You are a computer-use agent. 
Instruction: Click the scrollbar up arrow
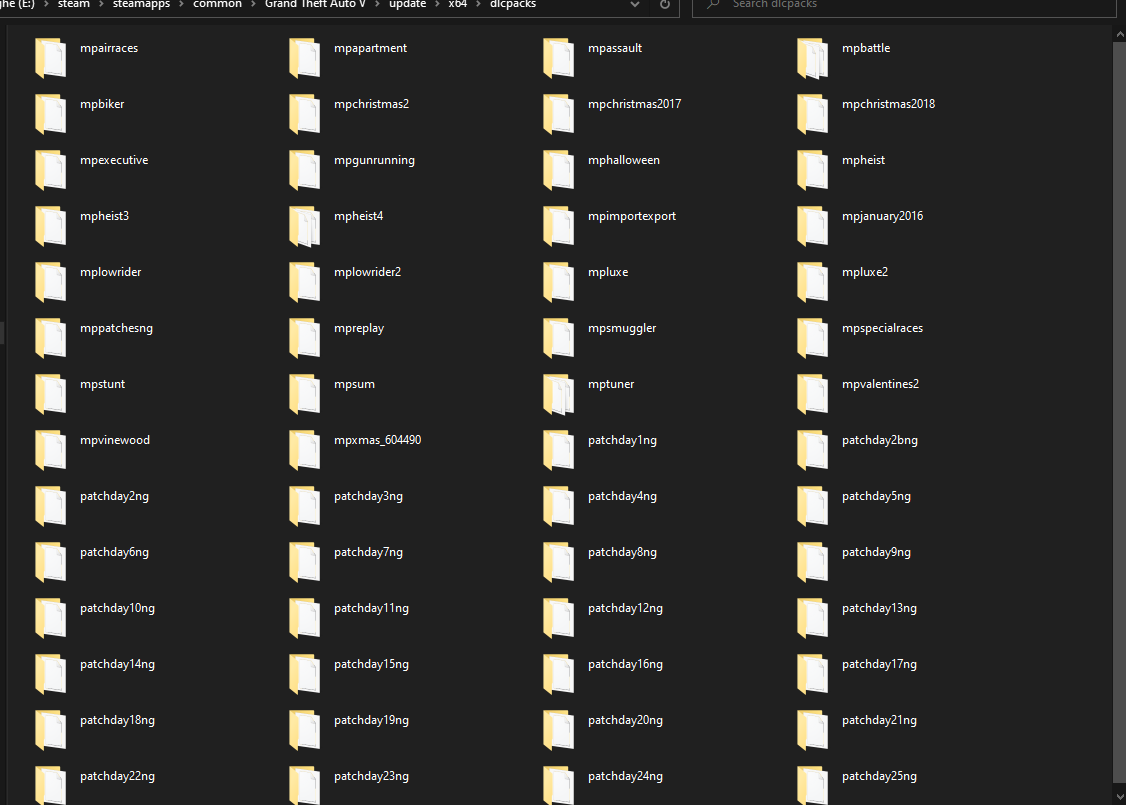pos(1120,34)
